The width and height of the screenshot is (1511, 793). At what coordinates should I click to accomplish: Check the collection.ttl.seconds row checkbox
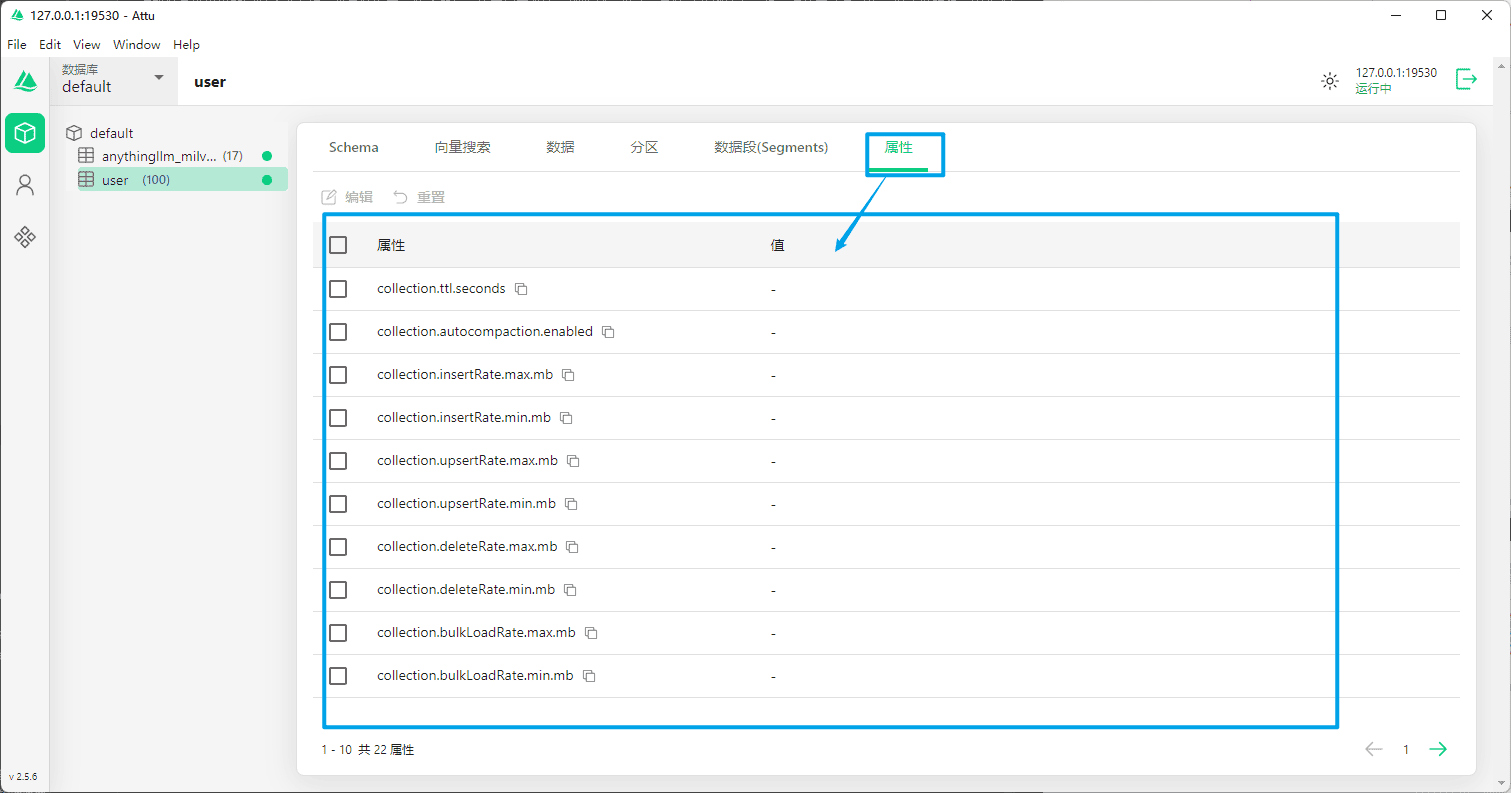(x=338, y=289)
